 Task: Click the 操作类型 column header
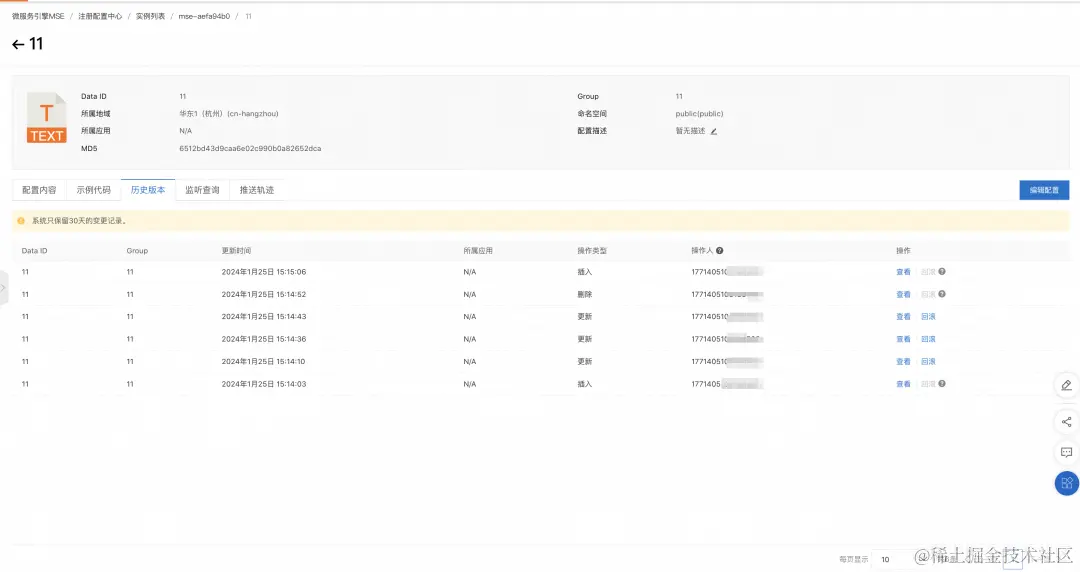[592, 251]
